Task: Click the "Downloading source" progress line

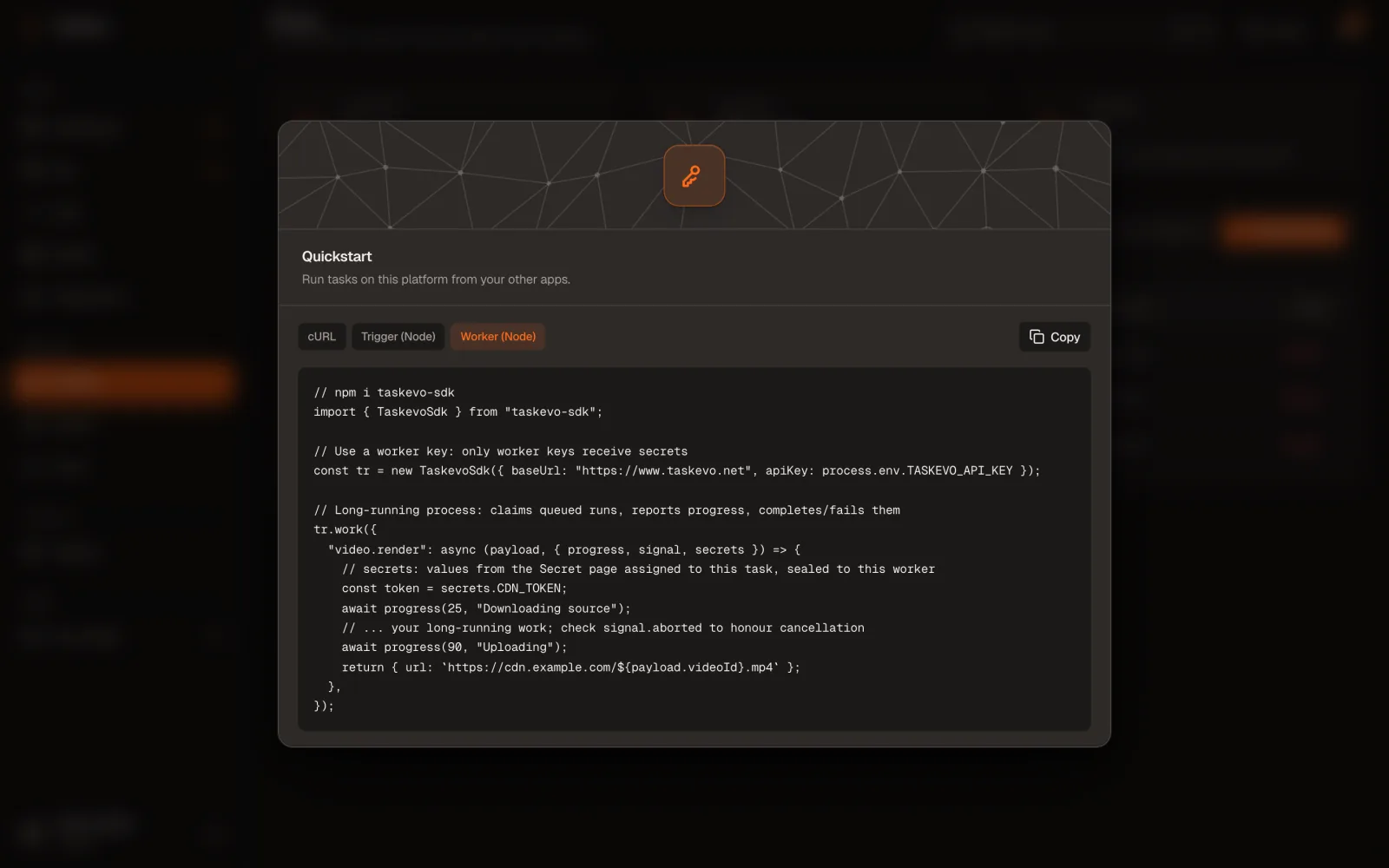Action: click(486, 608)
